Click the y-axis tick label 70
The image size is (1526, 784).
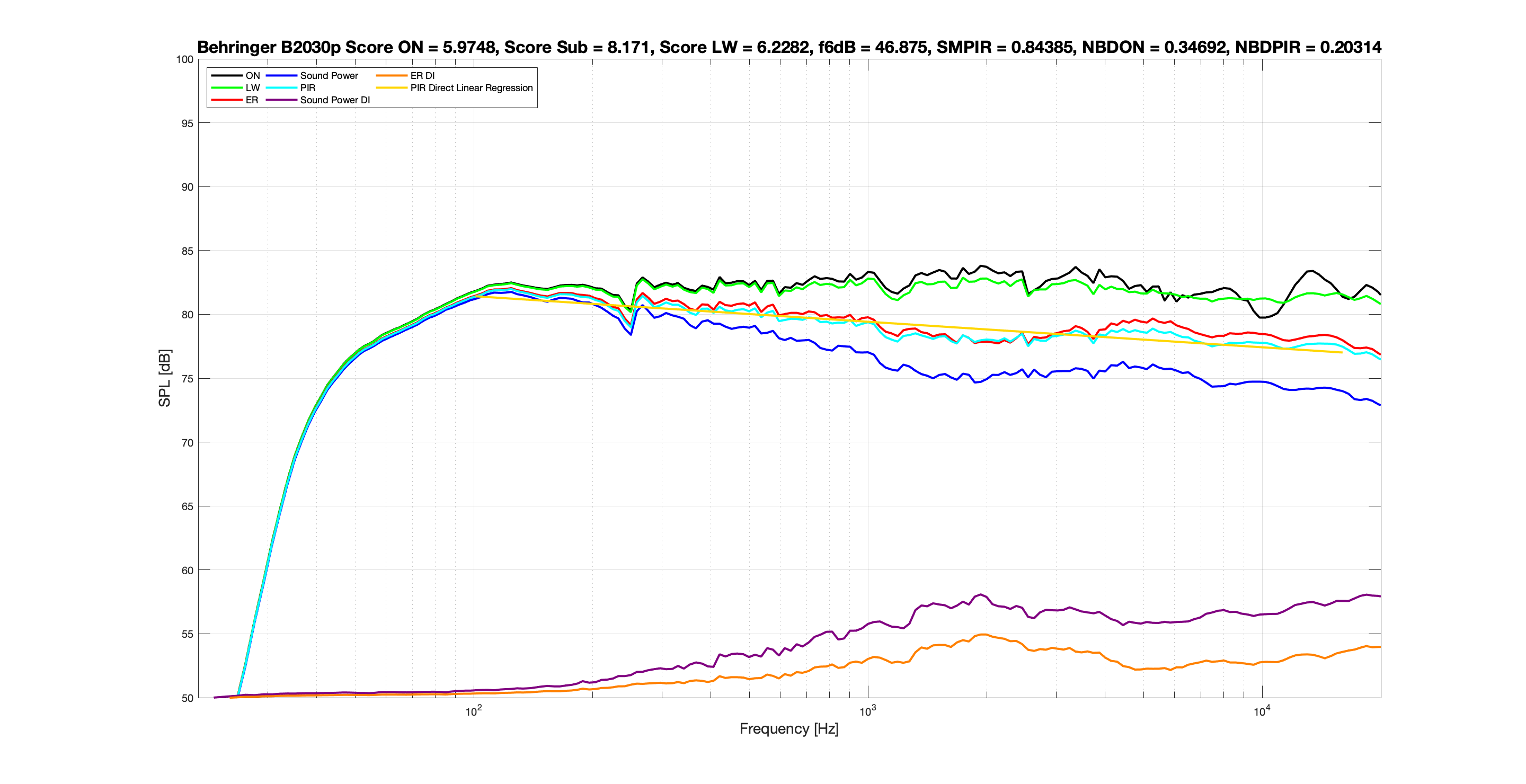coord(187,443)
